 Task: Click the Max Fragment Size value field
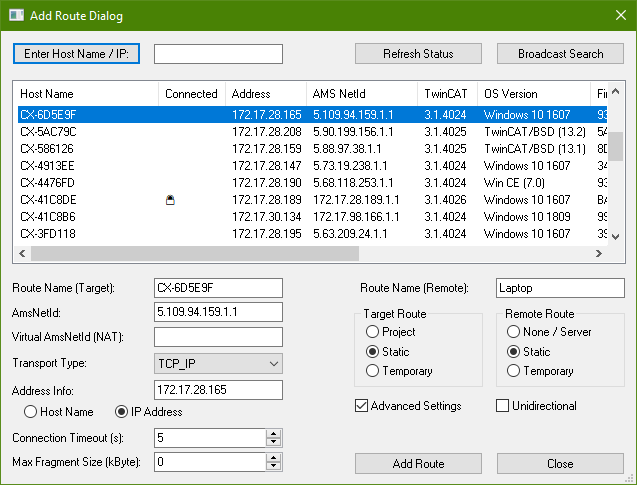pyautogui.click(x=210, y=462)
